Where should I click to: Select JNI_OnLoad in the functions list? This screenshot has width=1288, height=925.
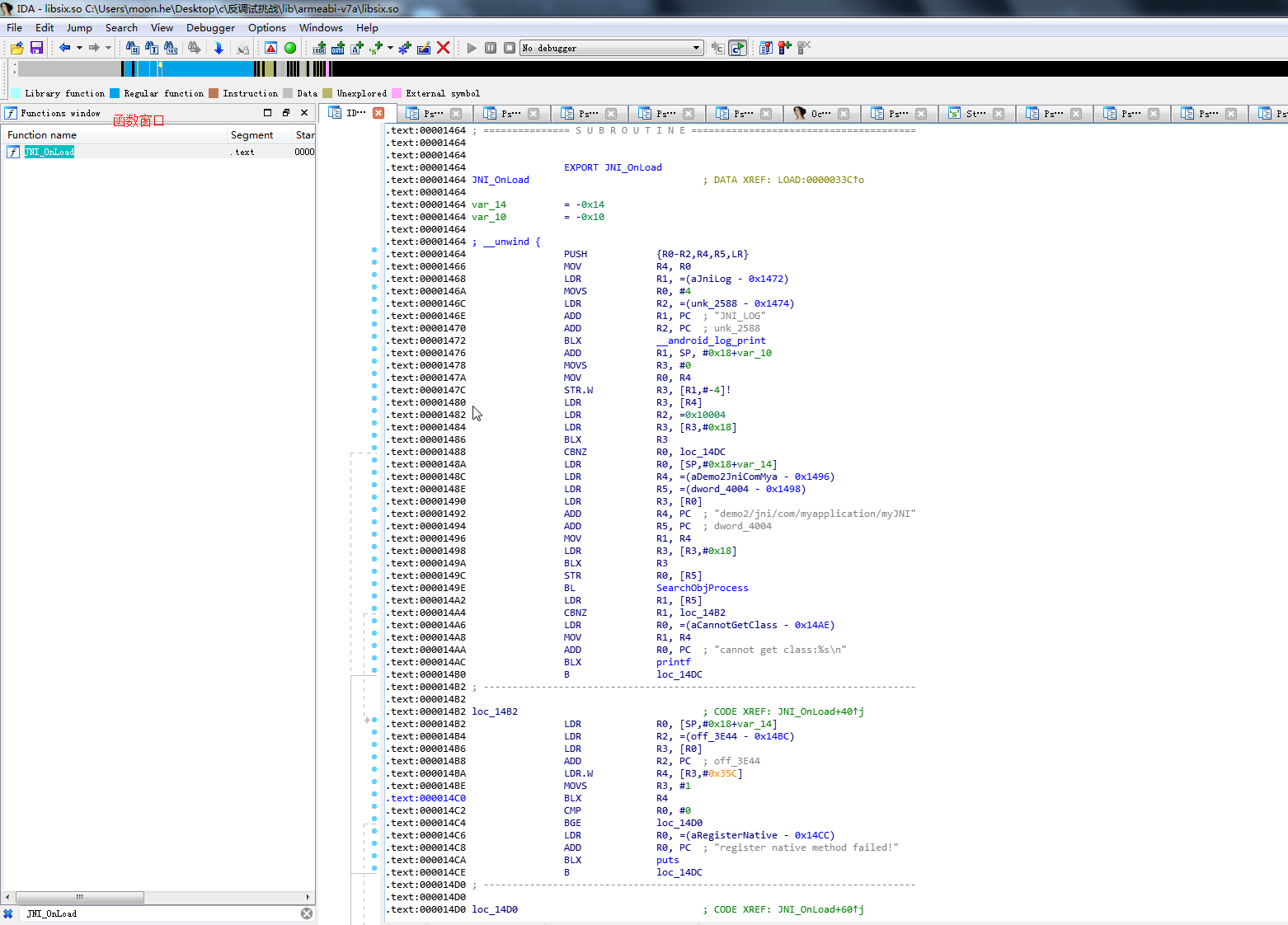point(49,152)
